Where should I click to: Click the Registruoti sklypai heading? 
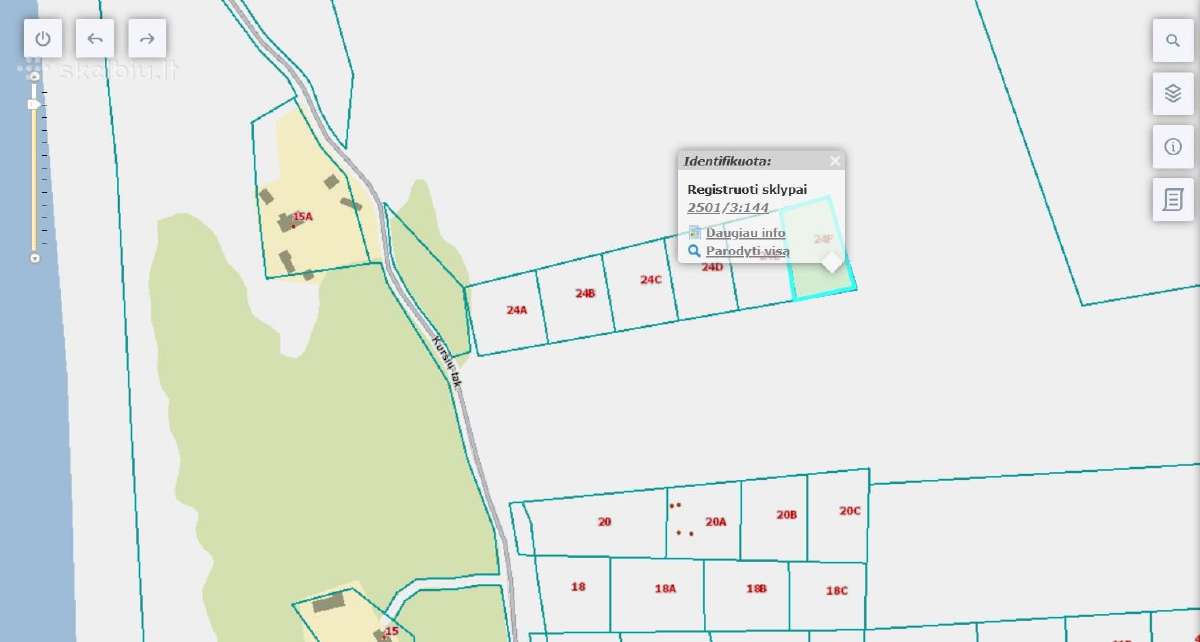pyautogui.click(x=747, y=189)
